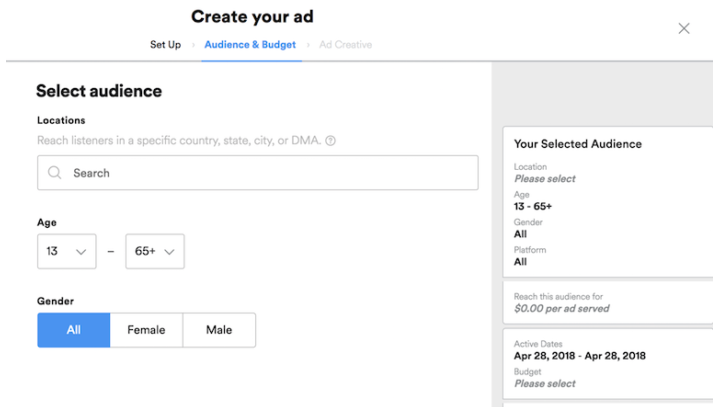Go back to Set Up step

[166, 45]
